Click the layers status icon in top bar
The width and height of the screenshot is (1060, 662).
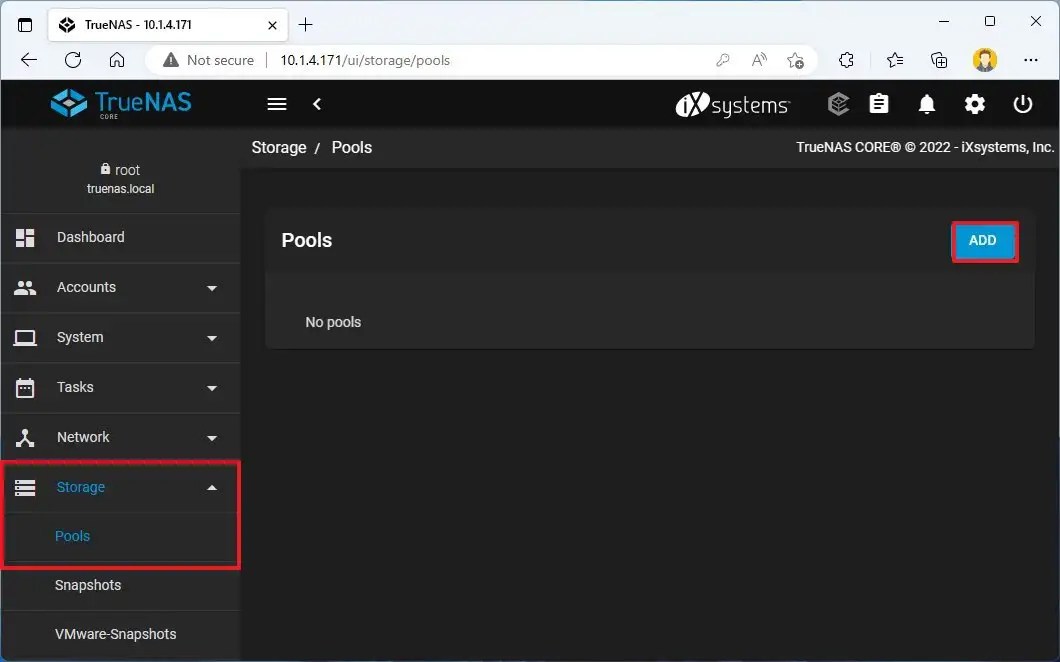(838, 104)
